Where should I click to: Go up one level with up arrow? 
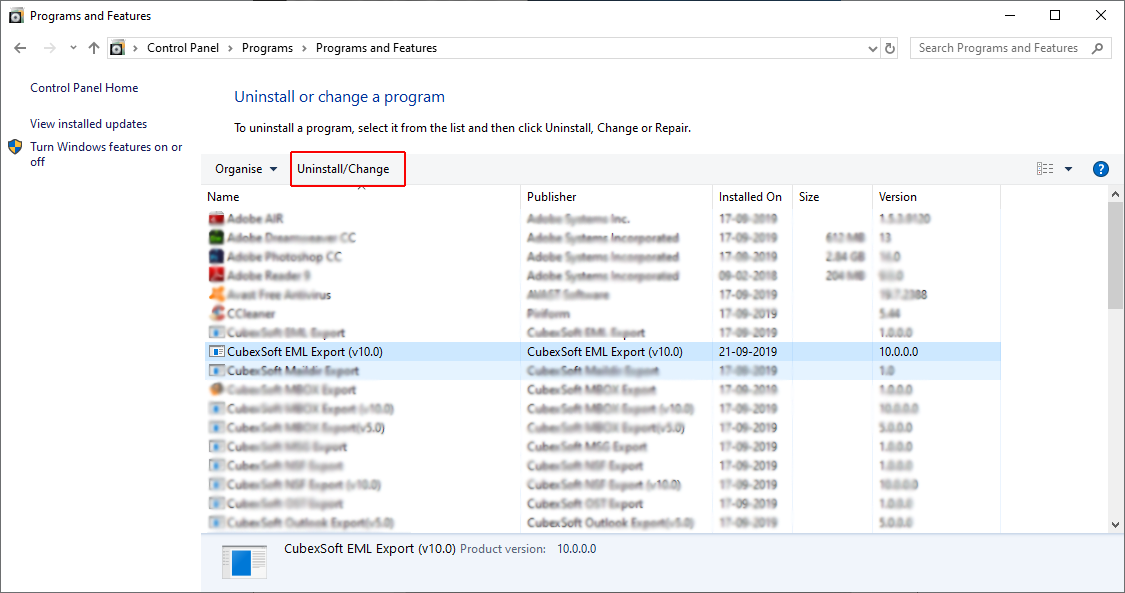(94, 48)
